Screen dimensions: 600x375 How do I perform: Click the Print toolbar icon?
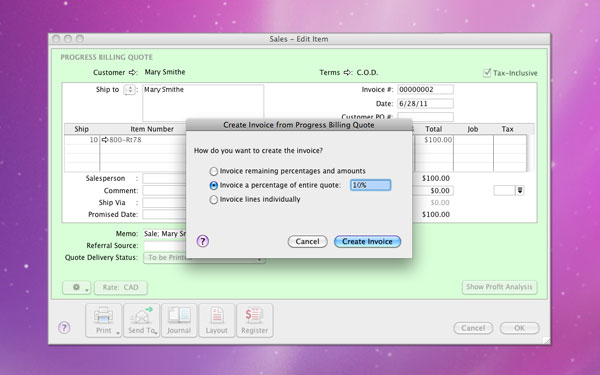coord(103,321)
